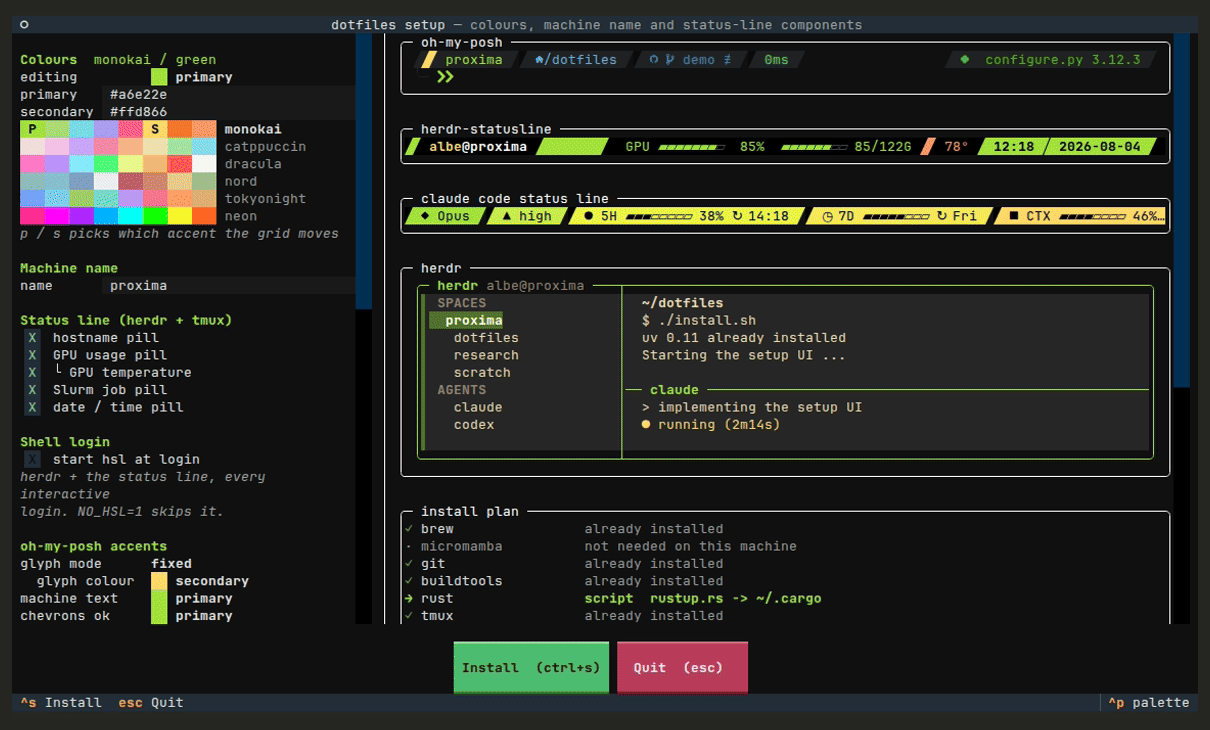Click the machine name field proxima
1210x730 pixels.
[x=228, y=286]
